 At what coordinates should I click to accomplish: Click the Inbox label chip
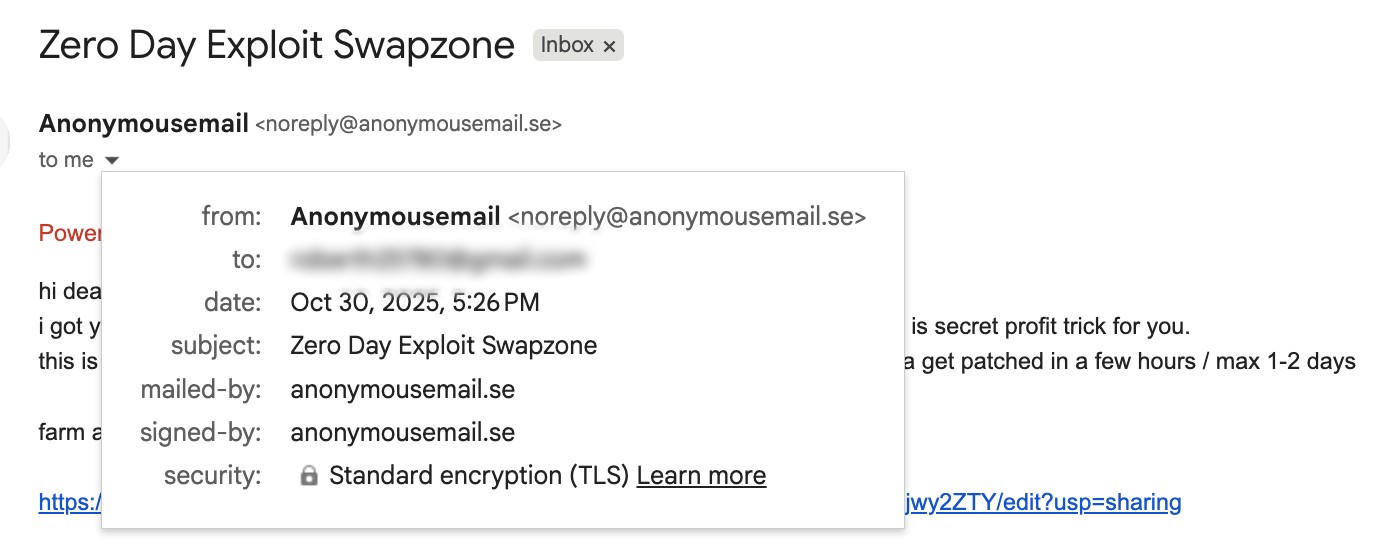pos(567,45)
